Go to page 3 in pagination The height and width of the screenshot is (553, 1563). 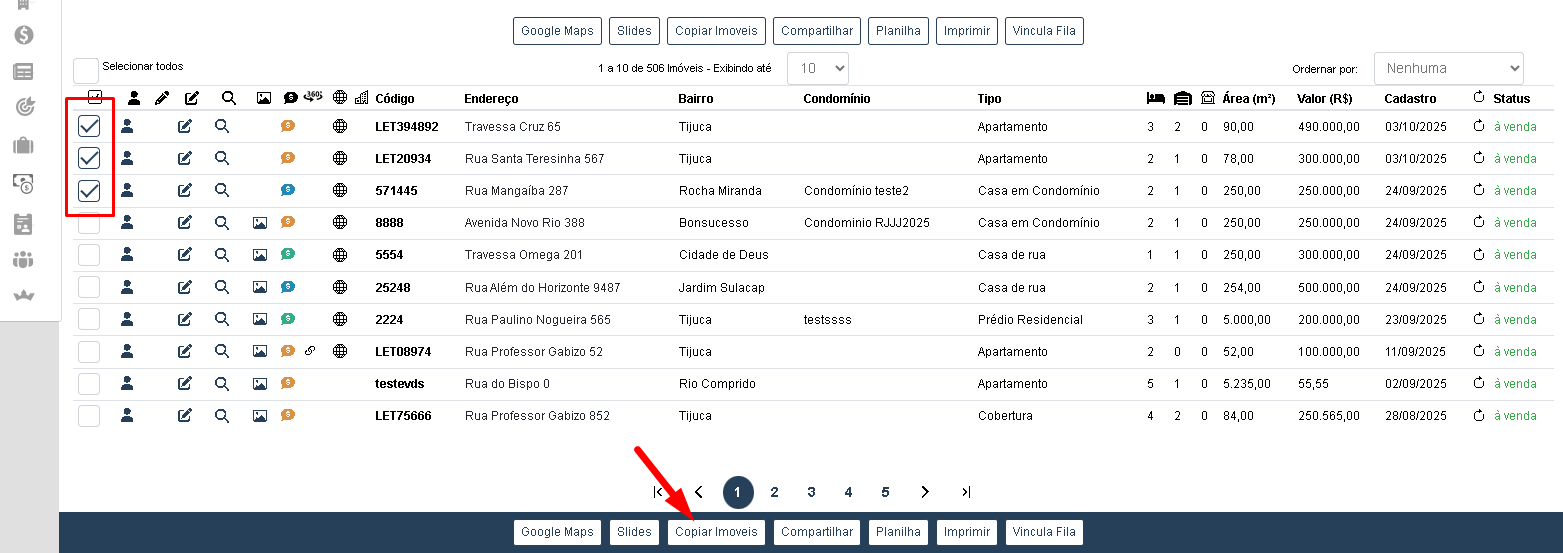[811, 492]
